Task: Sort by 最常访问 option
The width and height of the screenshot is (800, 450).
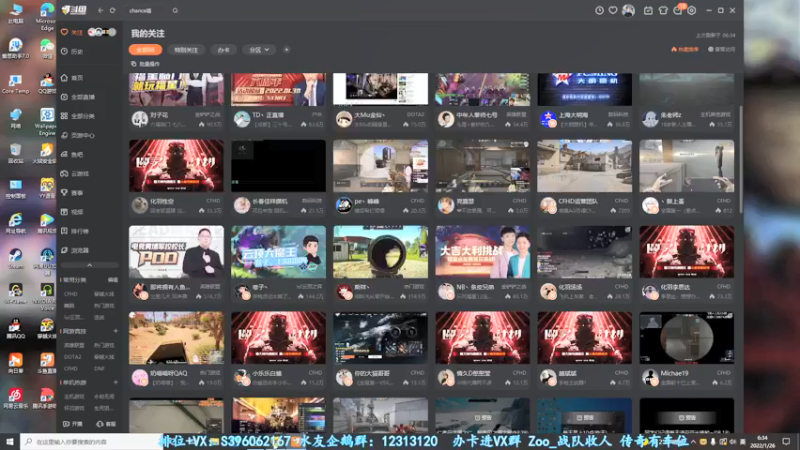Action: pos(721,49)
